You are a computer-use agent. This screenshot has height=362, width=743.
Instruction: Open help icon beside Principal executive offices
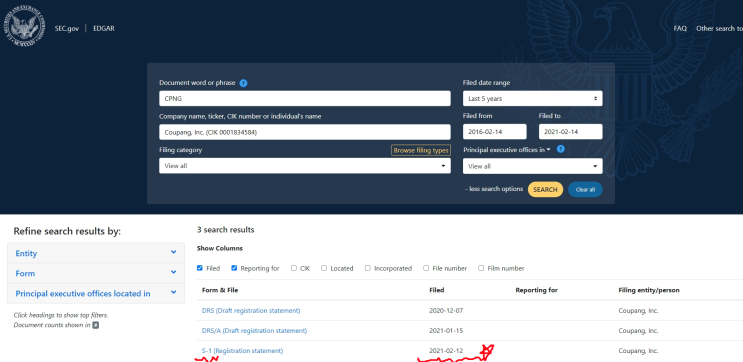561,149
